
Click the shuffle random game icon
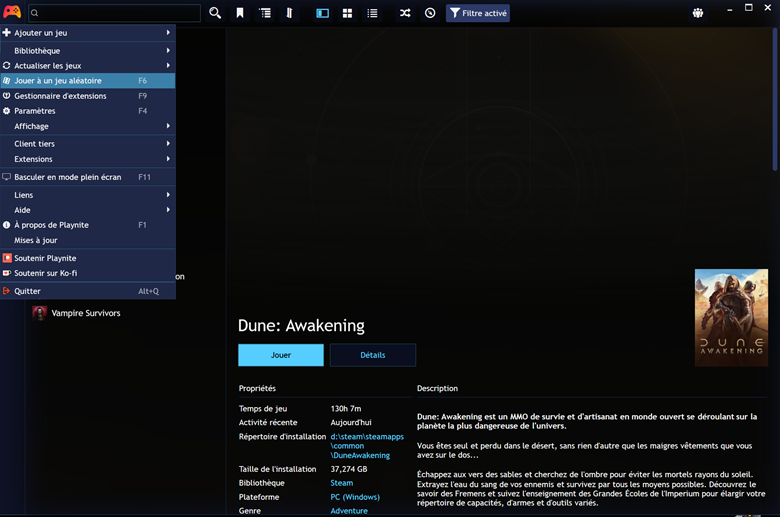405,13
